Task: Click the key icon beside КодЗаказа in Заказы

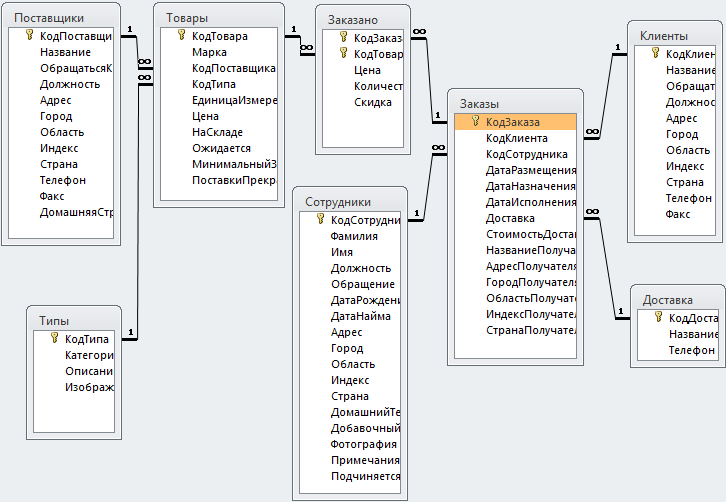Action: (476, 121)
